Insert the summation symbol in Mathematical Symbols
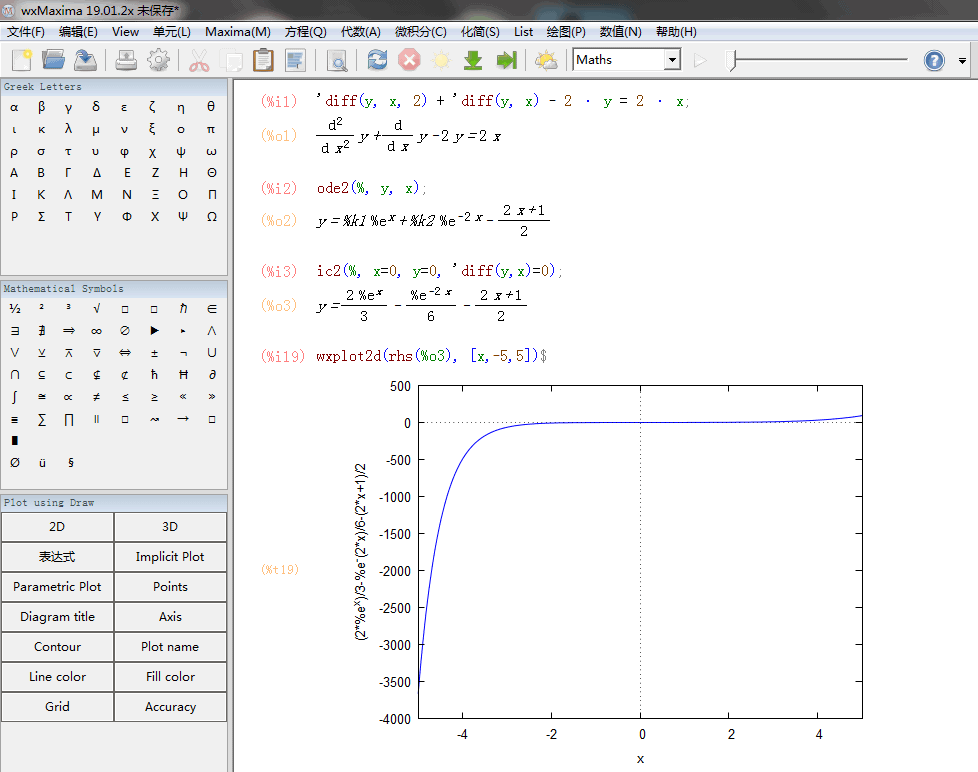 [x=41, y=419]
